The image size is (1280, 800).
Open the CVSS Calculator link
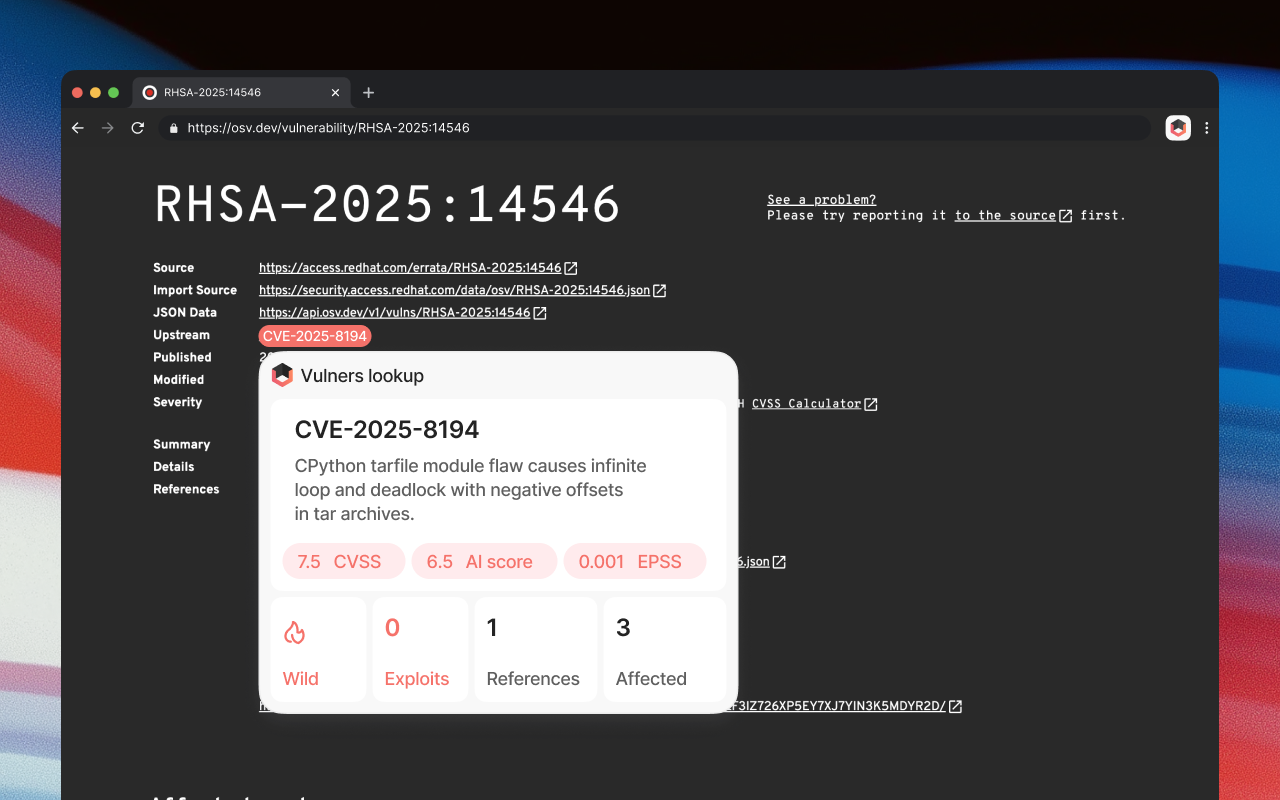806,404
